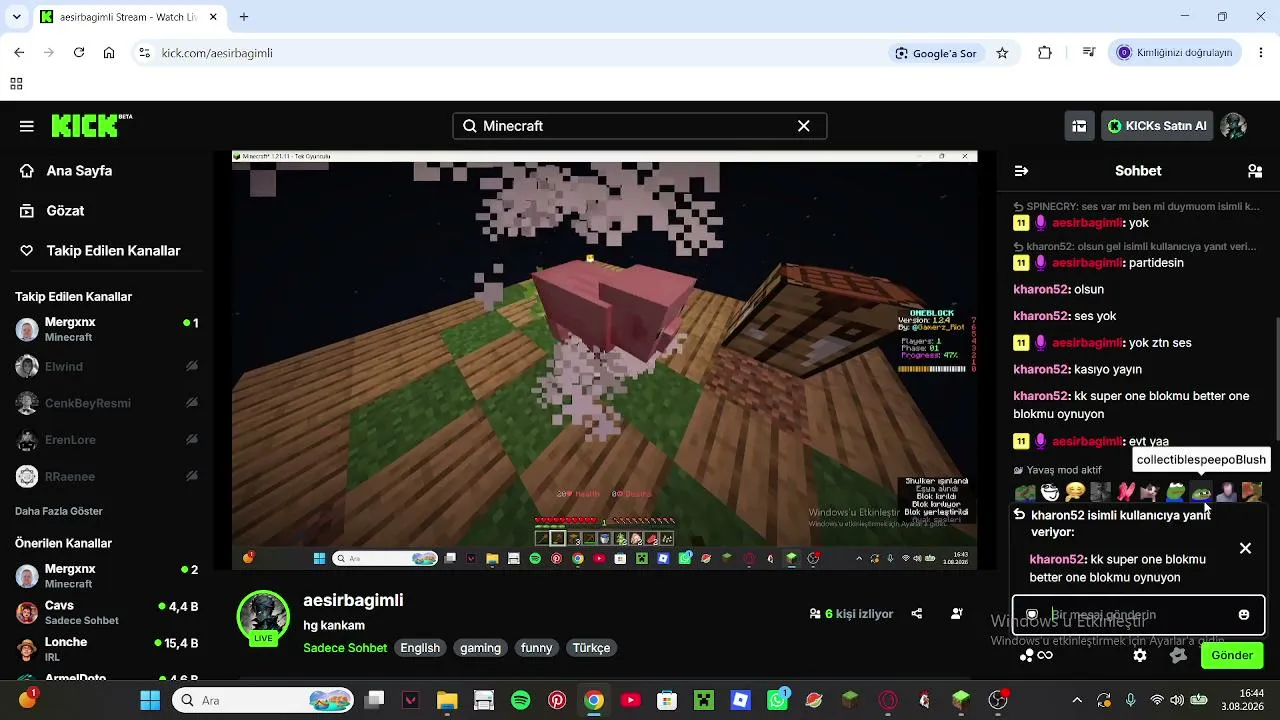The image size is (1280, 720).
Task: Open recommended channel Cavs
Action: point(106,613)
